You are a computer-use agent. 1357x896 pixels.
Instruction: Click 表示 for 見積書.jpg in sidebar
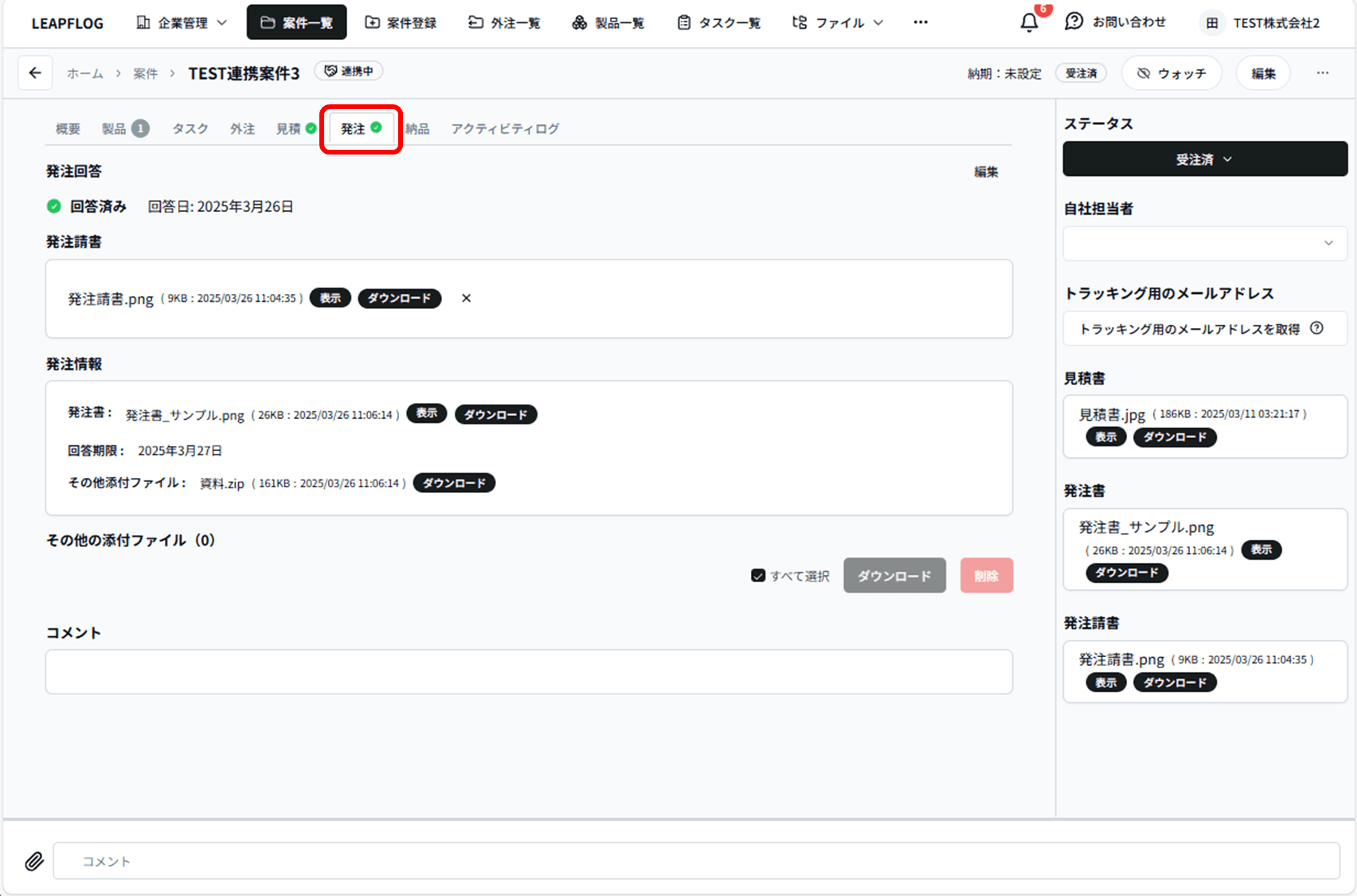(x=1105, y=437)
